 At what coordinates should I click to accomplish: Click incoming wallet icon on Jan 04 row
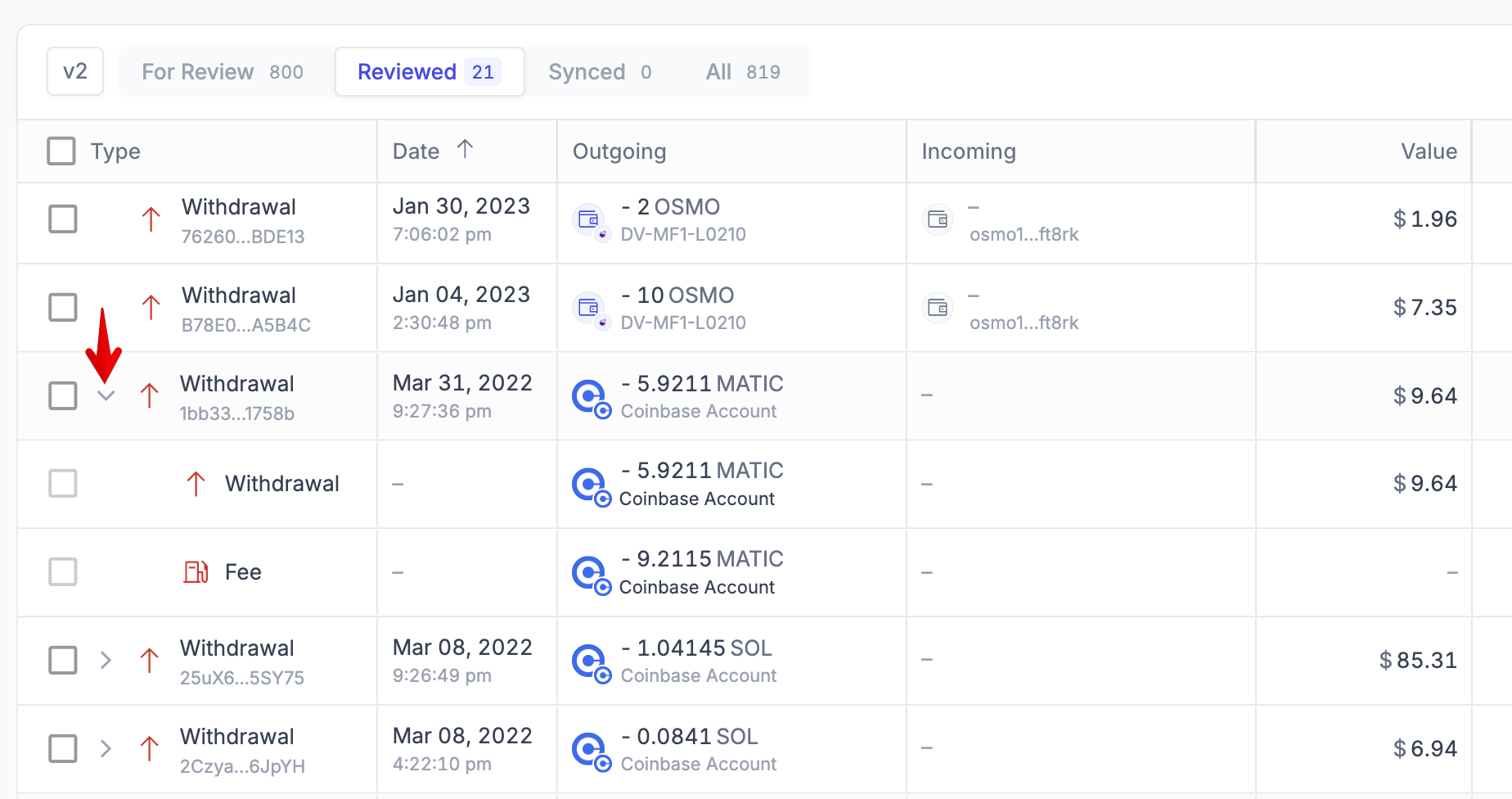coord(938,308)
